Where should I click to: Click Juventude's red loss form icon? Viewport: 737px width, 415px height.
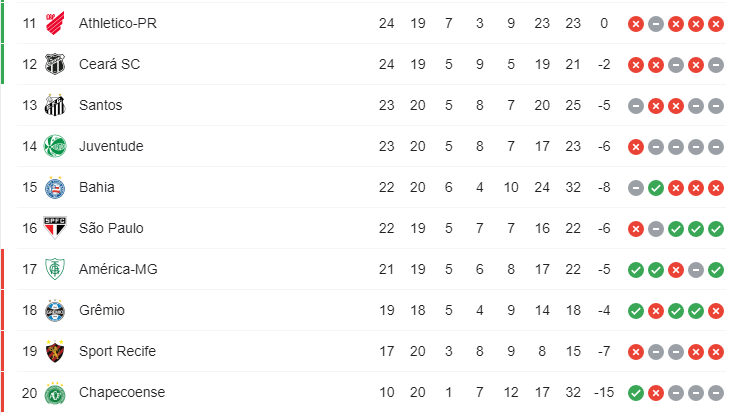pyautogui.click(x=636, y=147)
